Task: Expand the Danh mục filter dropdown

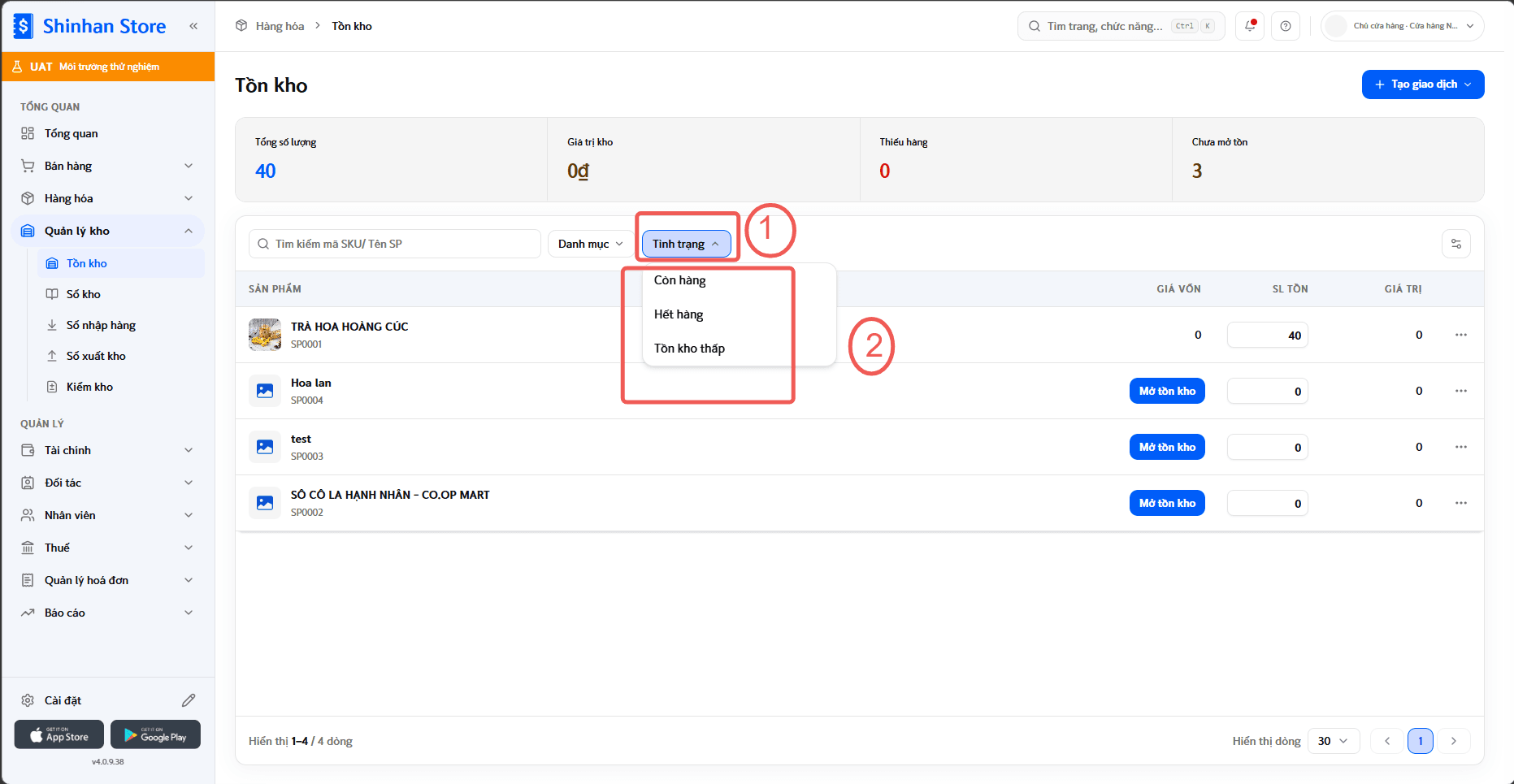Action: (x=591, y=244)
